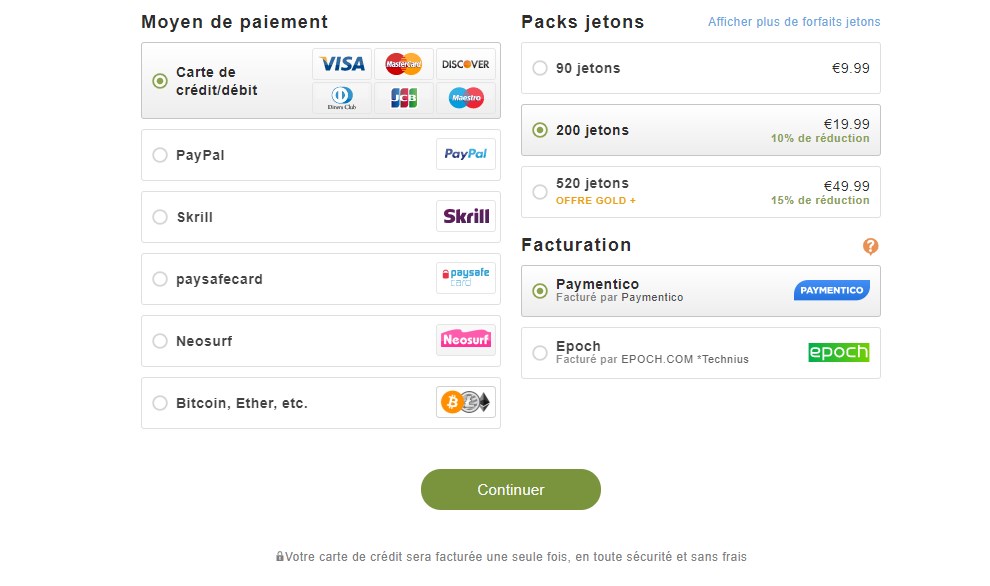This screenshot has width=990, height=586.
Task: Select the 200 jetons pack option
Action: click(x=701, y=130)
